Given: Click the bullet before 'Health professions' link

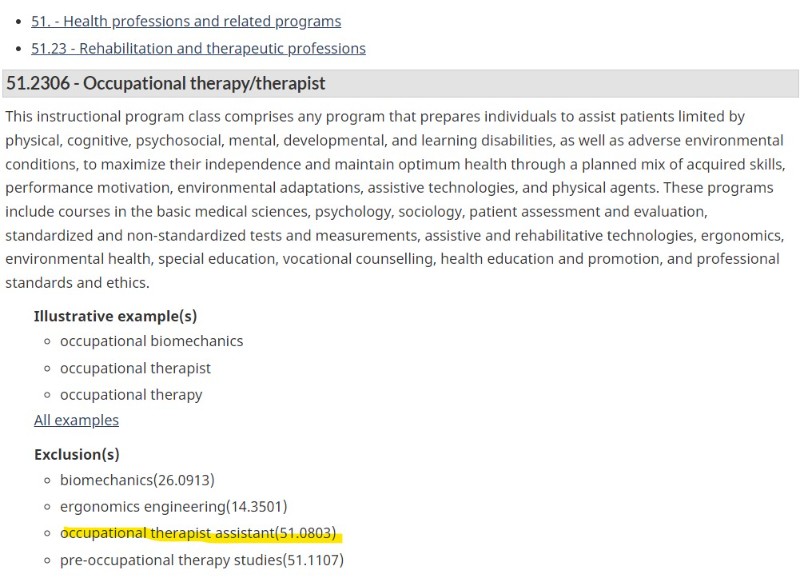Looking at the screenshot, I should pyautogui.click(x=19, y=22).
